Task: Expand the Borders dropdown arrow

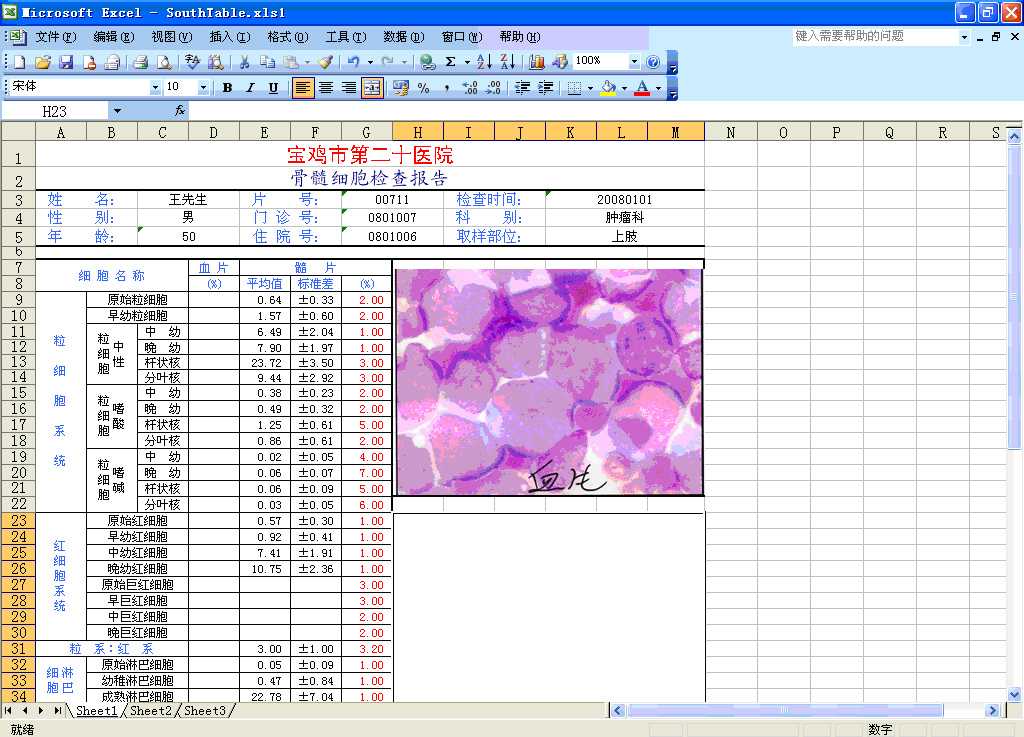Action: tap(590, 88)
